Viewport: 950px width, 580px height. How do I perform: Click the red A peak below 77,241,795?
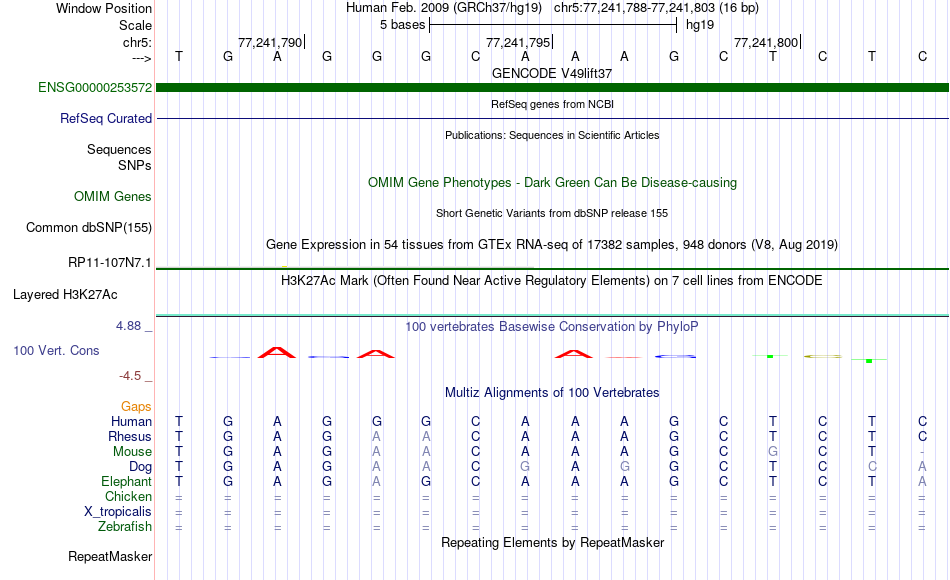click(x=574, y=354)
